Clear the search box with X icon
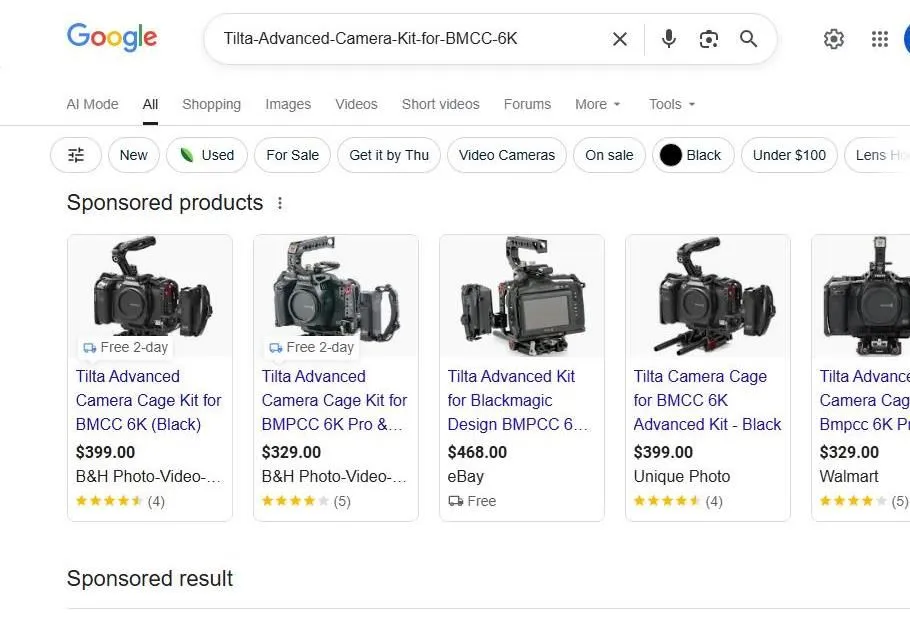Screen dimensions: 910x620 pos(620,39)
